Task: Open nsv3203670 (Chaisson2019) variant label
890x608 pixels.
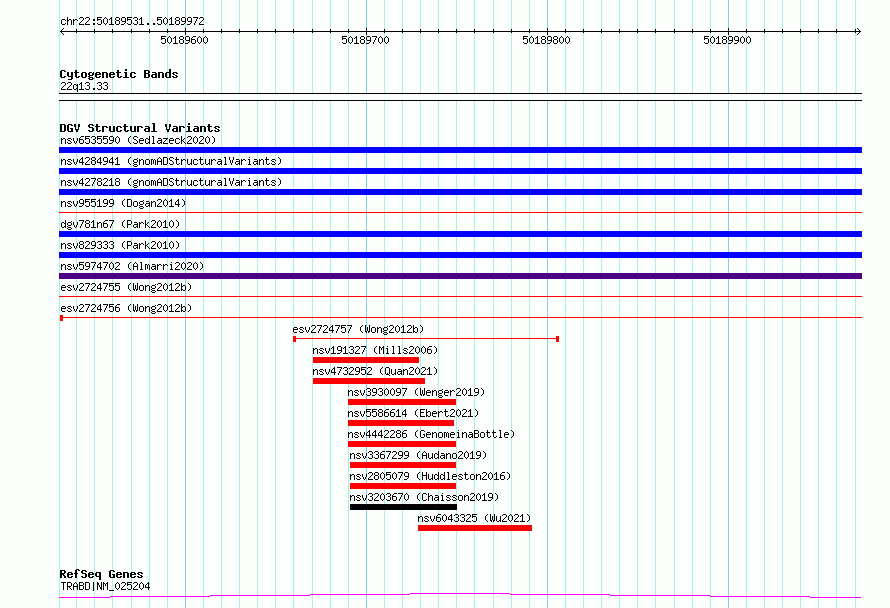Action: (424, 497)
